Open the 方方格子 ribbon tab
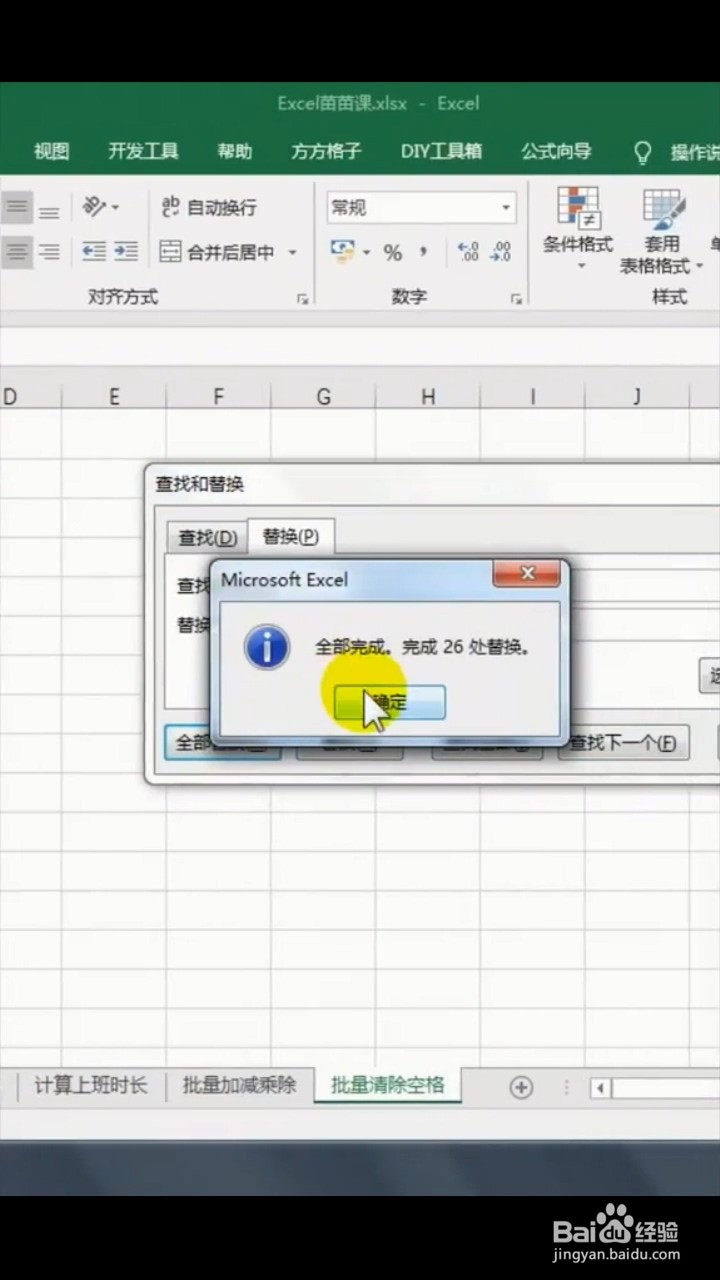The height and width of the screenshot is (1280, 720). [x=326, y=151]
